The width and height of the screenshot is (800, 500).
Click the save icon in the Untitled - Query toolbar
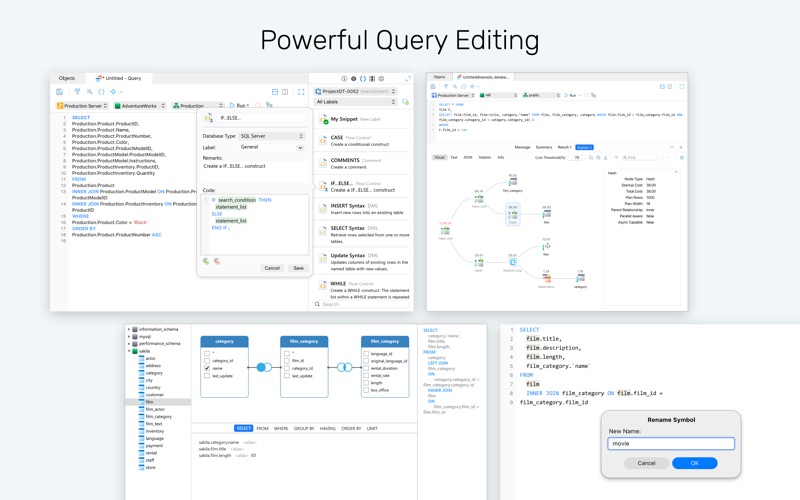coord(60,92)
